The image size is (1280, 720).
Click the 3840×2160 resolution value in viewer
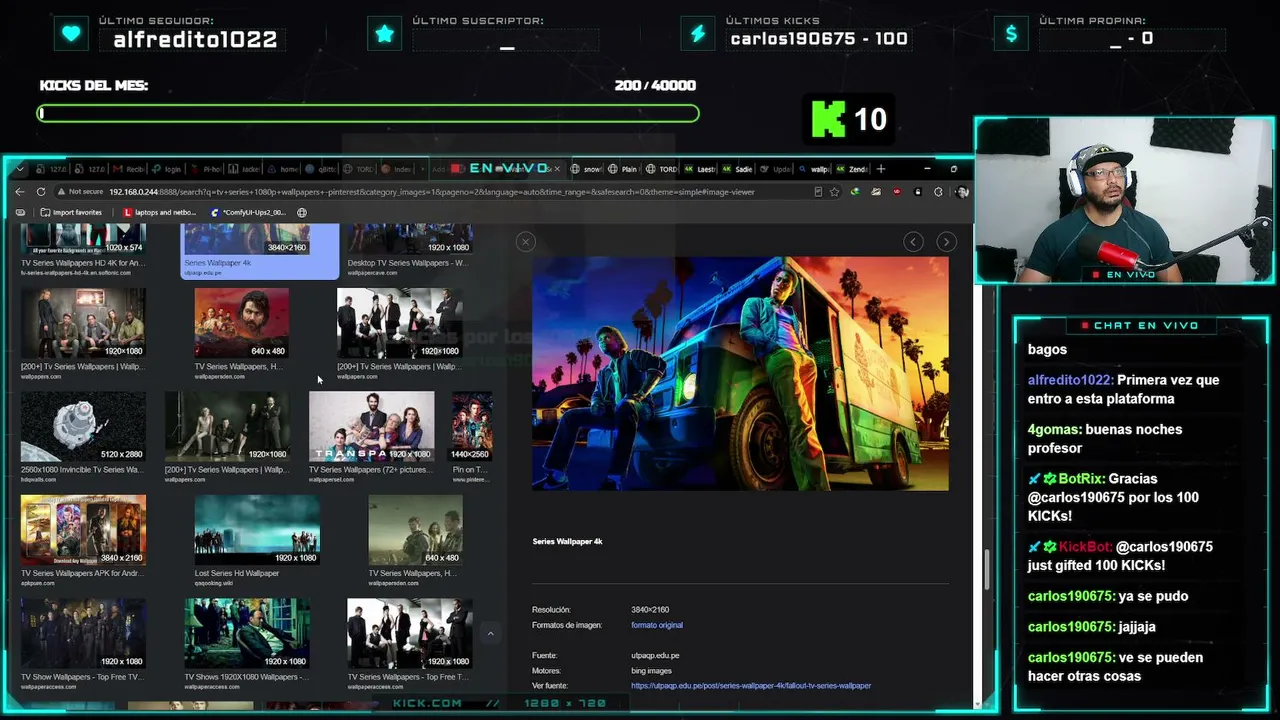point(650,609)
